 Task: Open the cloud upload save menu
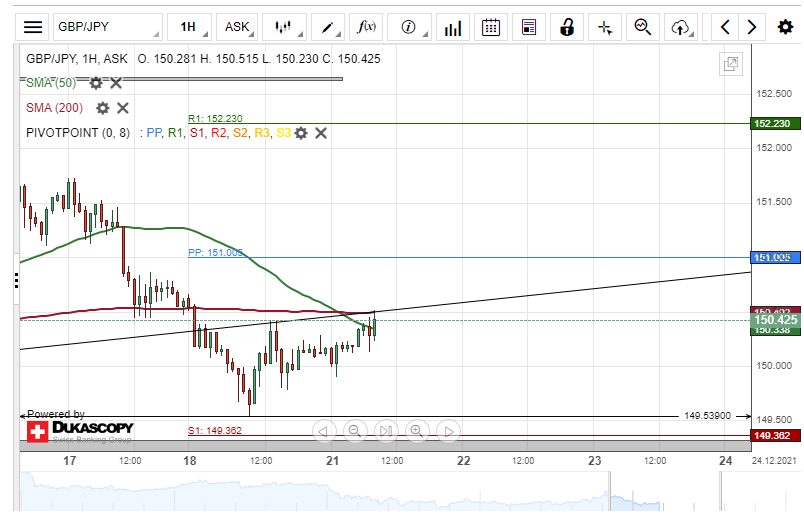tap(681, 27)
